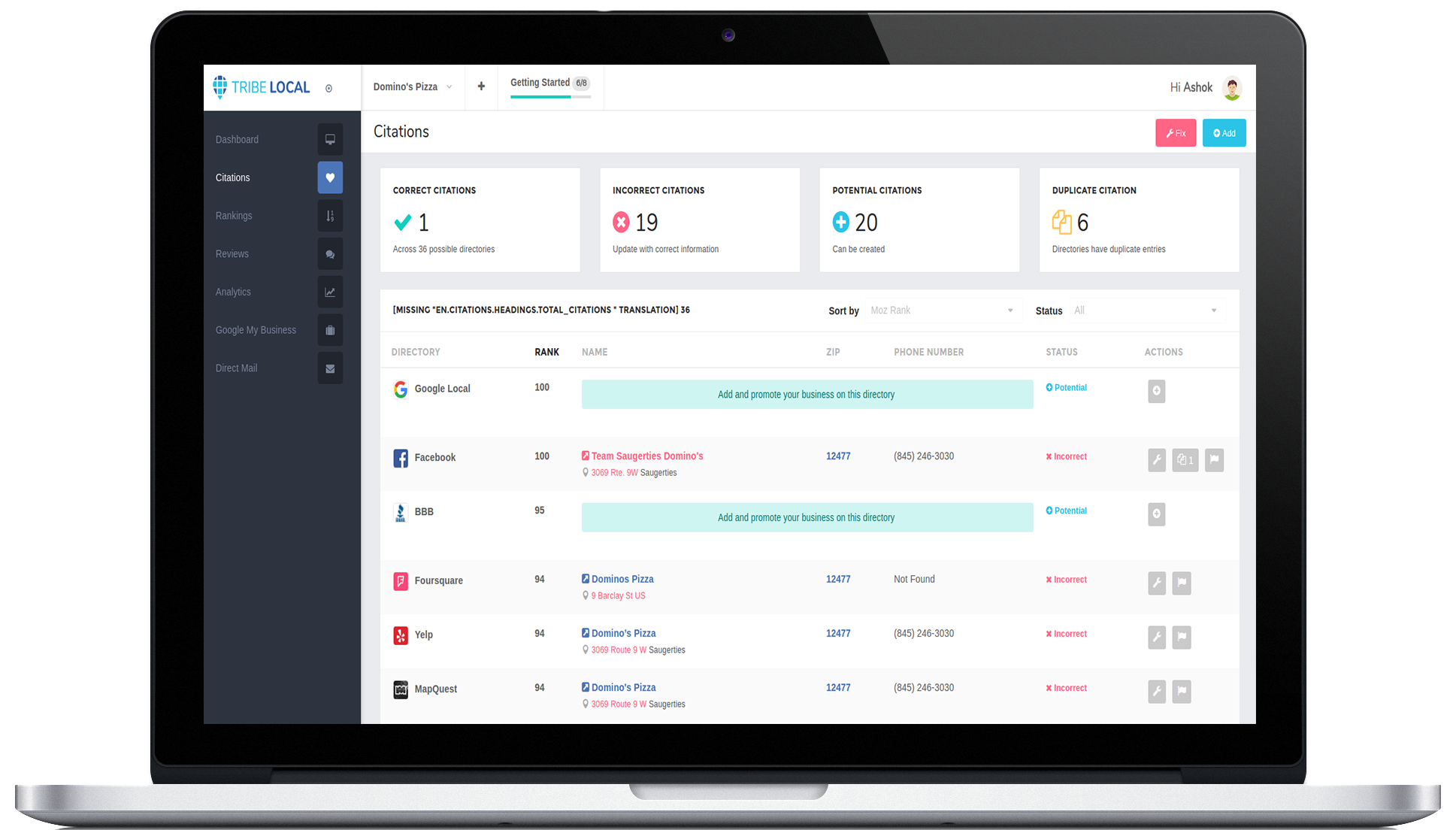The image size is (1456, 830).
Task: Click Google My Business briefcase icon
Action: (330, 330)
